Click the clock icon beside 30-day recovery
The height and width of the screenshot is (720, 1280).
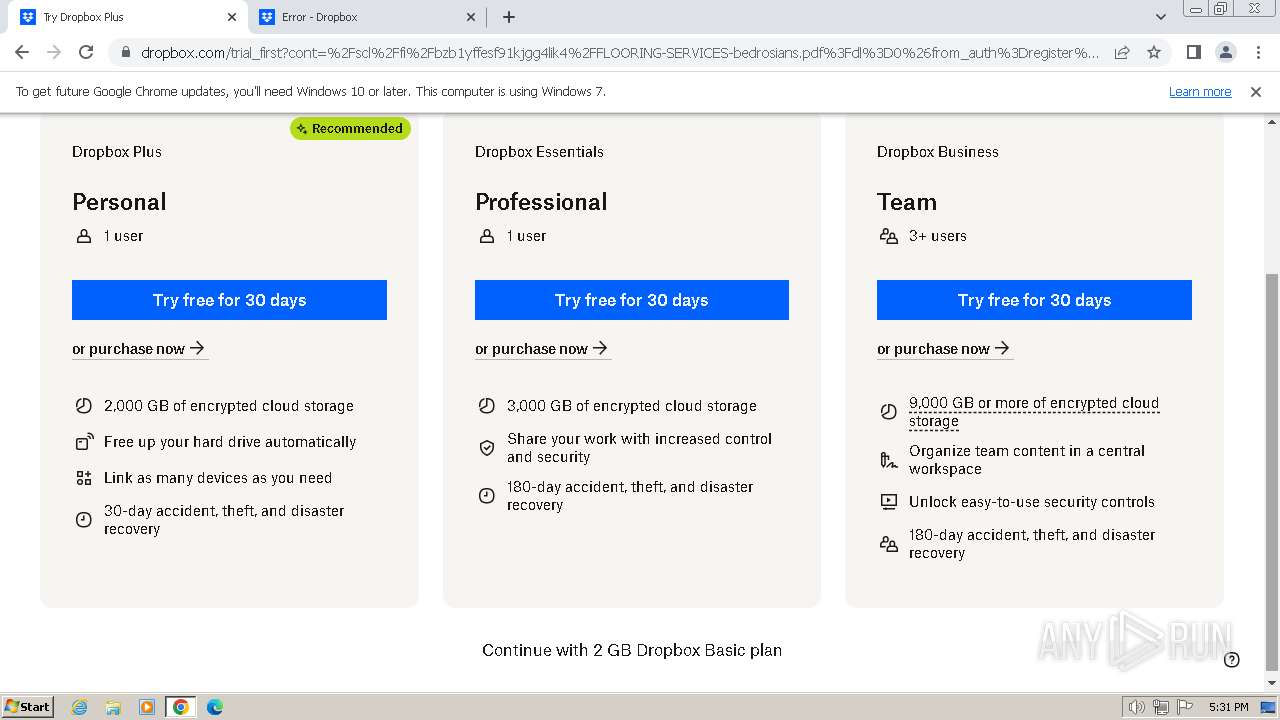pyautogui.click(x=84, y=520)
